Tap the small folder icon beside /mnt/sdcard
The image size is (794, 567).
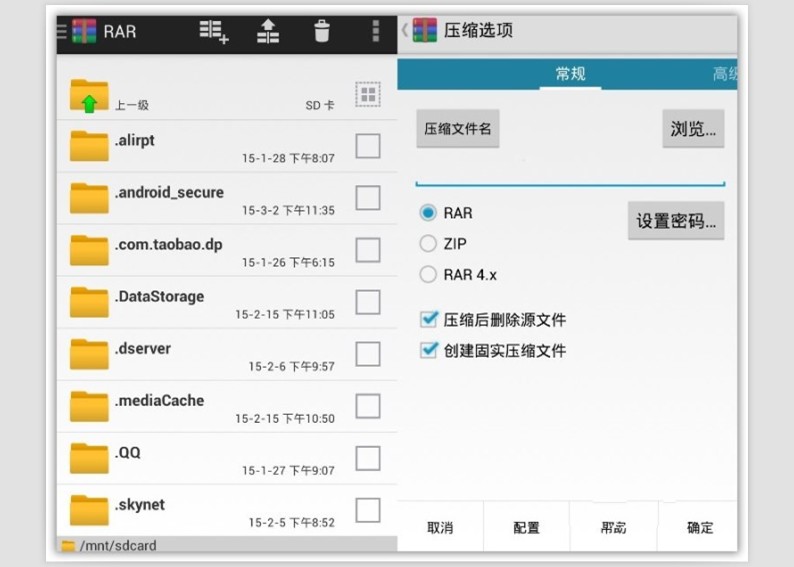pyautogui.click(x=68, y=546)
